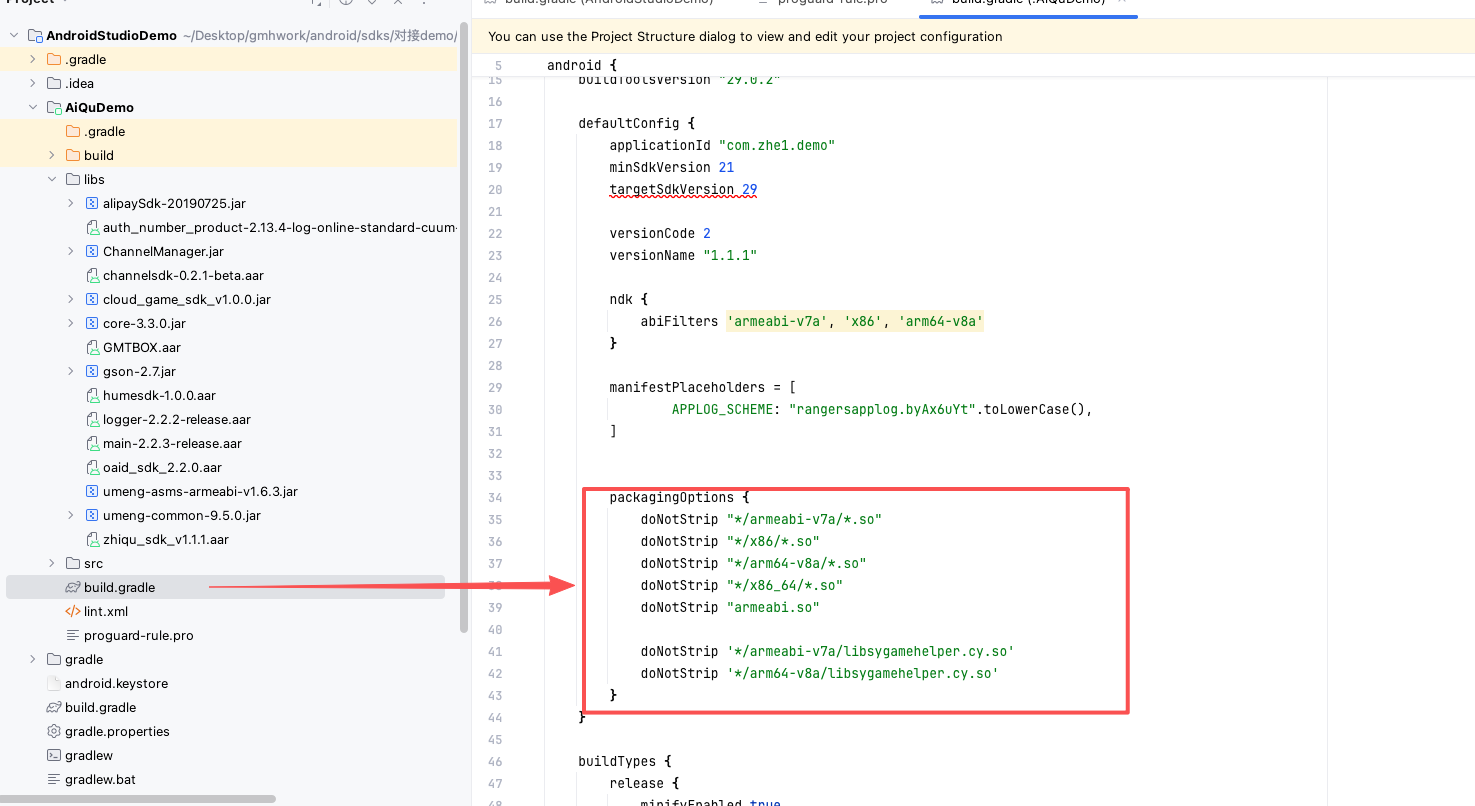The height and width of the screenshot is (806, 1475).
Task: Click the gradlew script file icon
Action: pyautogui.click(x=54, y=755)
